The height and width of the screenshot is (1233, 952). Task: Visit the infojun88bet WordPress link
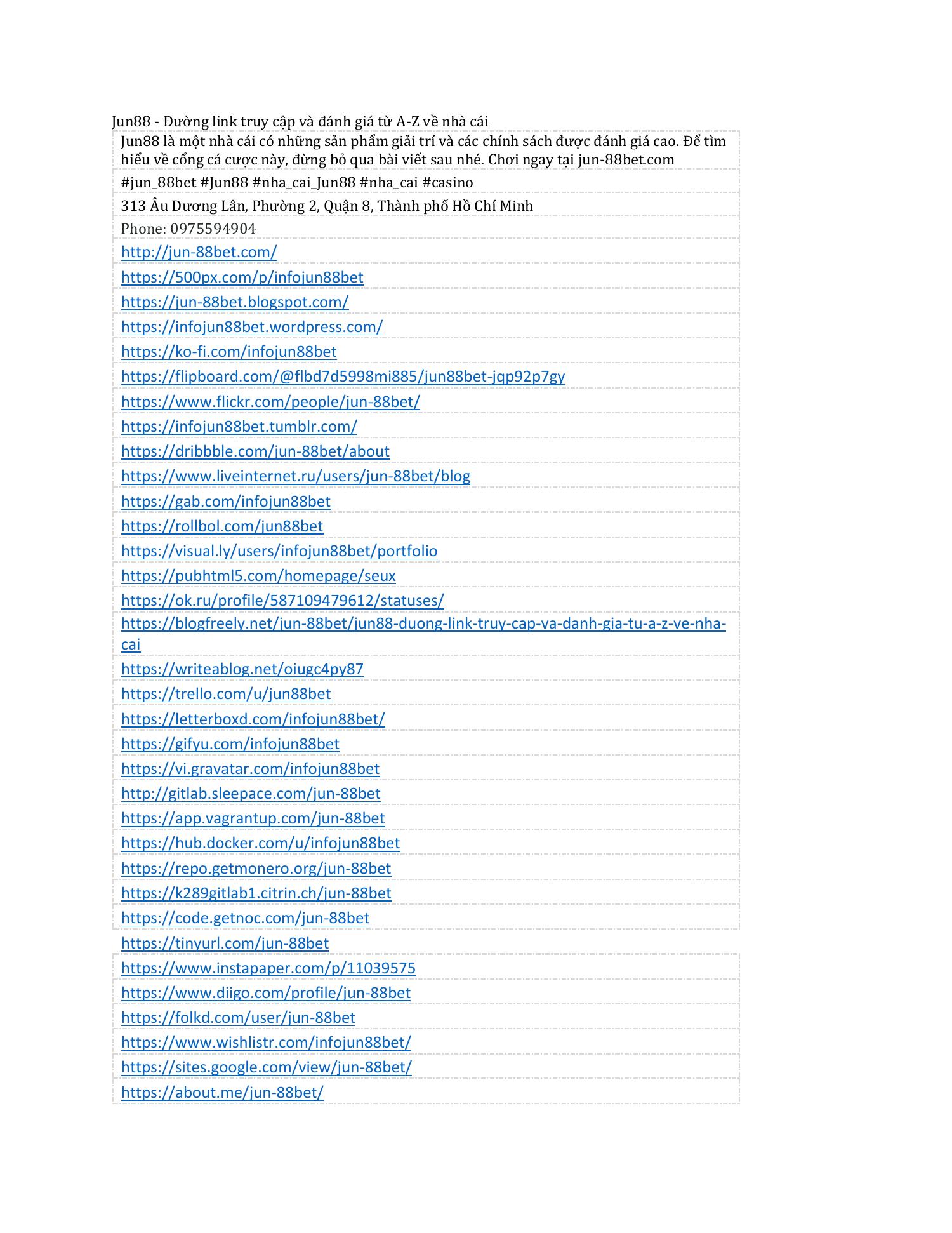coord(252,327)
